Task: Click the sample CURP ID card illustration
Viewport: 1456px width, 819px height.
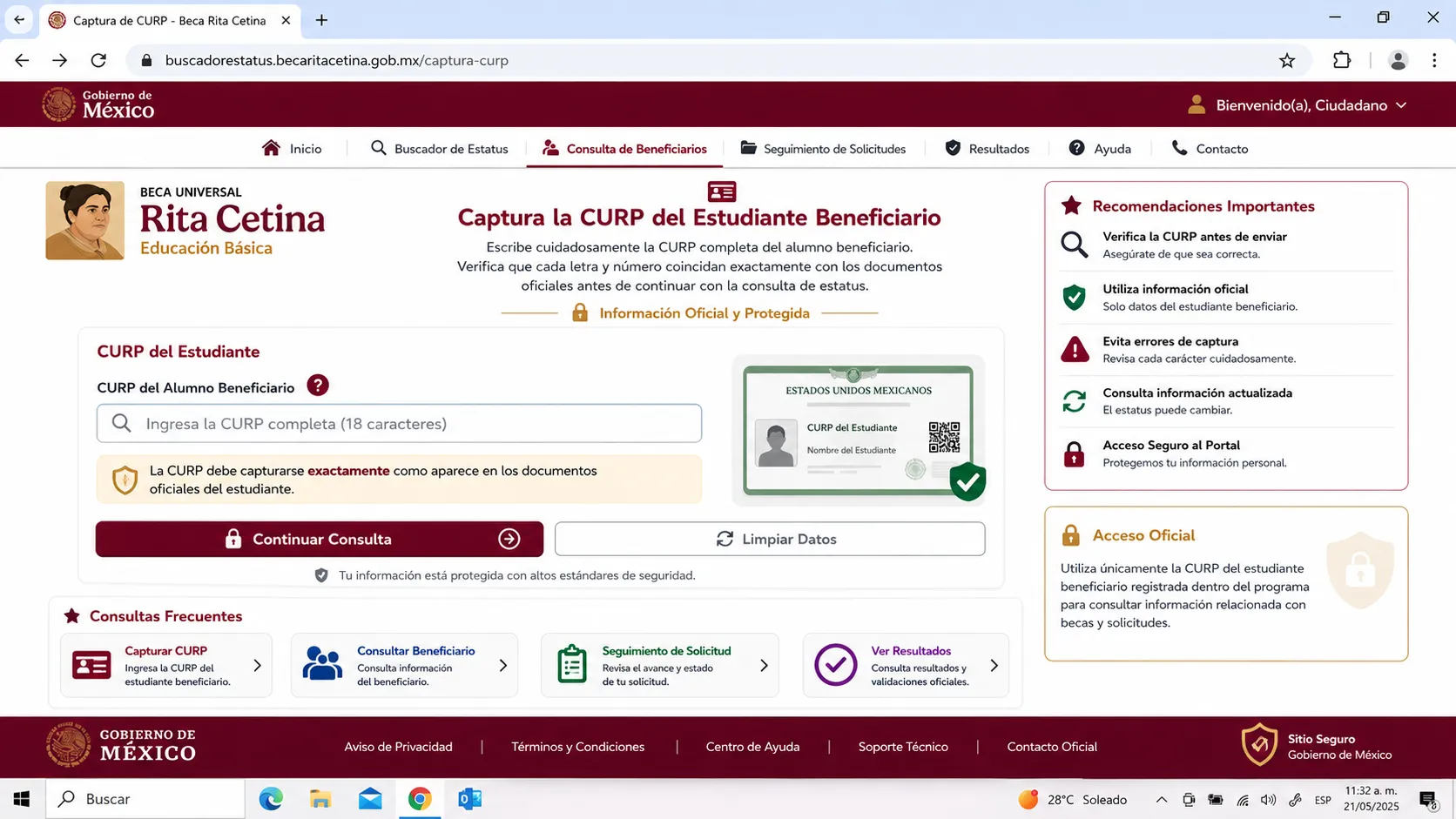Action: pos(859,431)
